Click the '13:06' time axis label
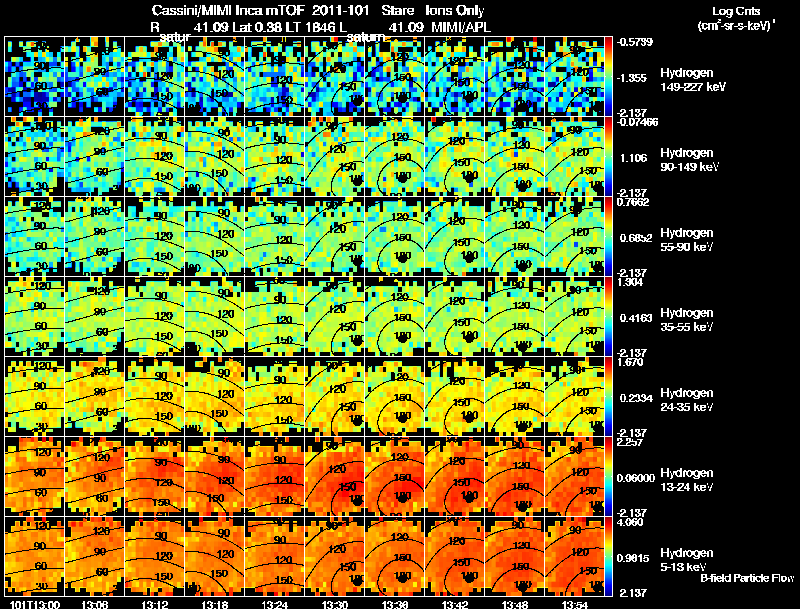 pos(94,605)
